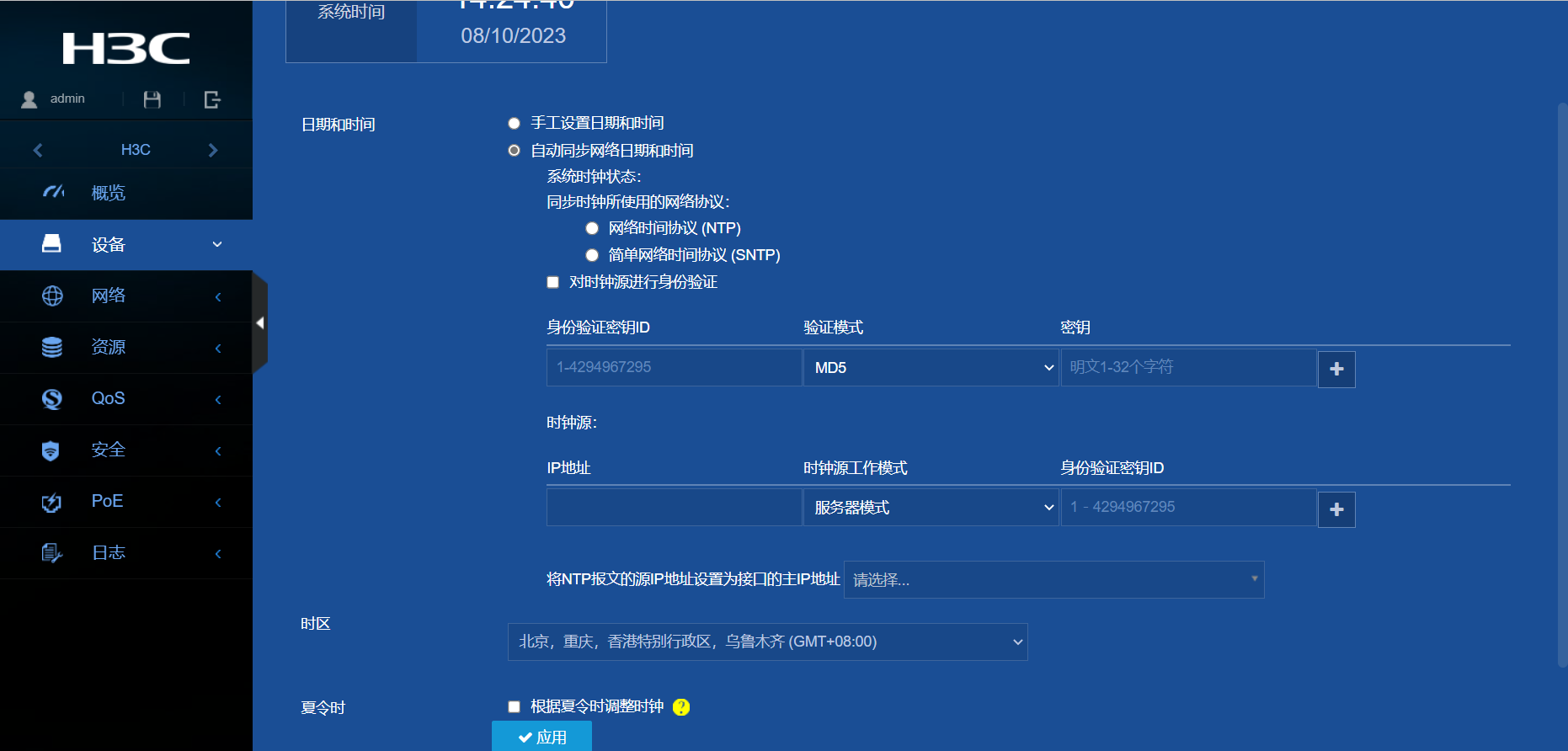Click the right arrow beside H3C

(x=213, y=150)
